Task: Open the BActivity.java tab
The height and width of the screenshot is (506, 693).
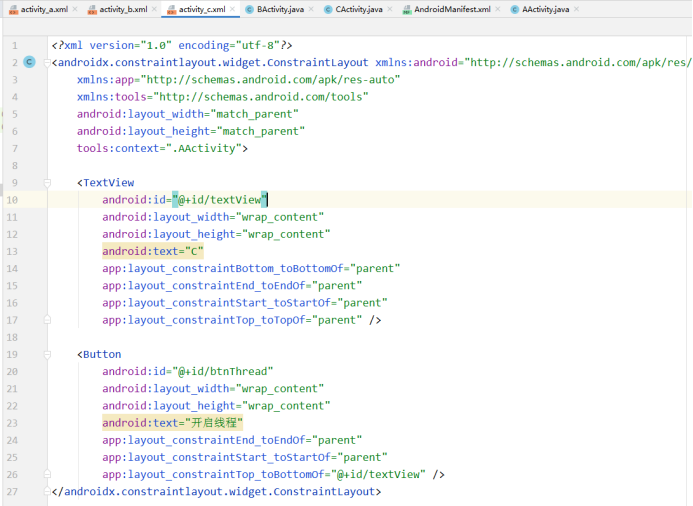Action: (x=280, y=9)
